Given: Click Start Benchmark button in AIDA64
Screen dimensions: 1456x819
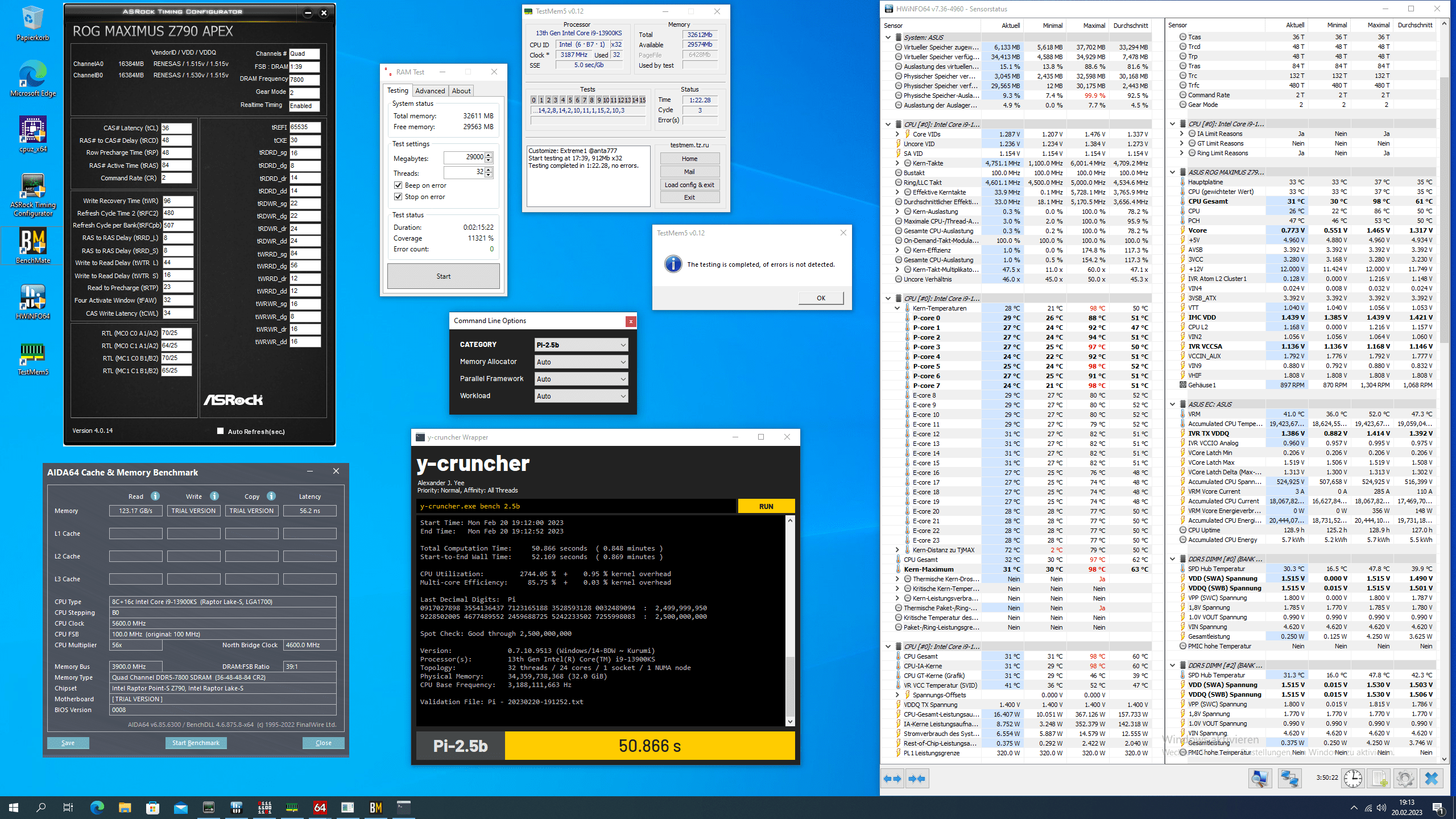Looking at the screenshot, I should click(x=196, y=743).
